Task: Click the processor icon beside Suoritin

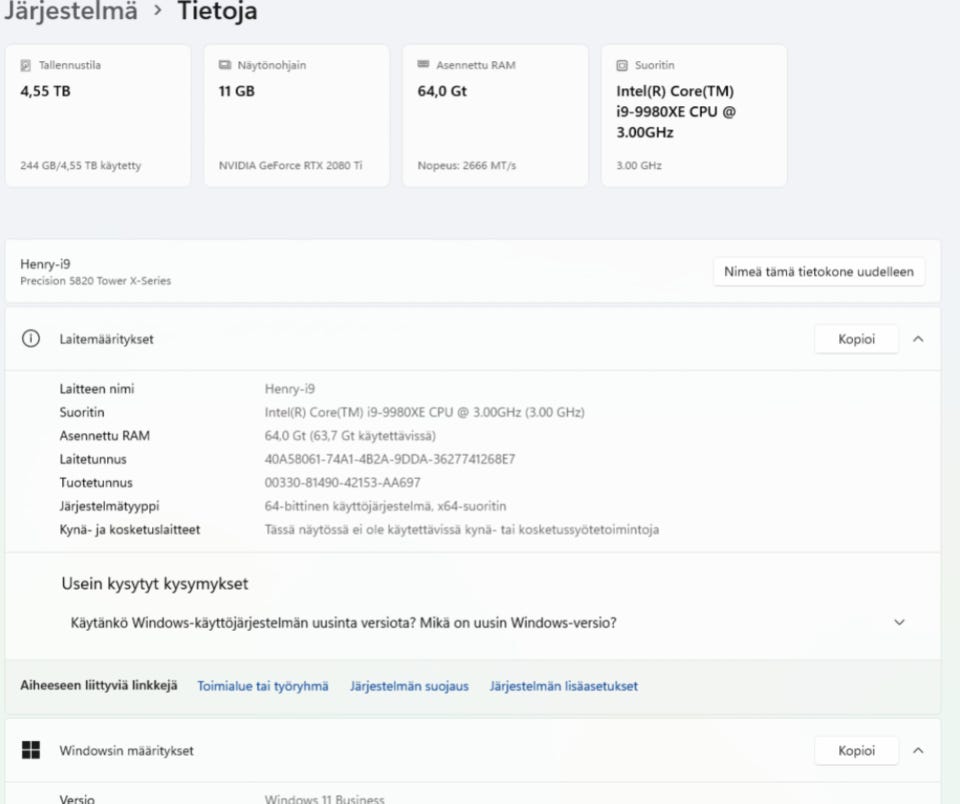Action: [622, 65]
